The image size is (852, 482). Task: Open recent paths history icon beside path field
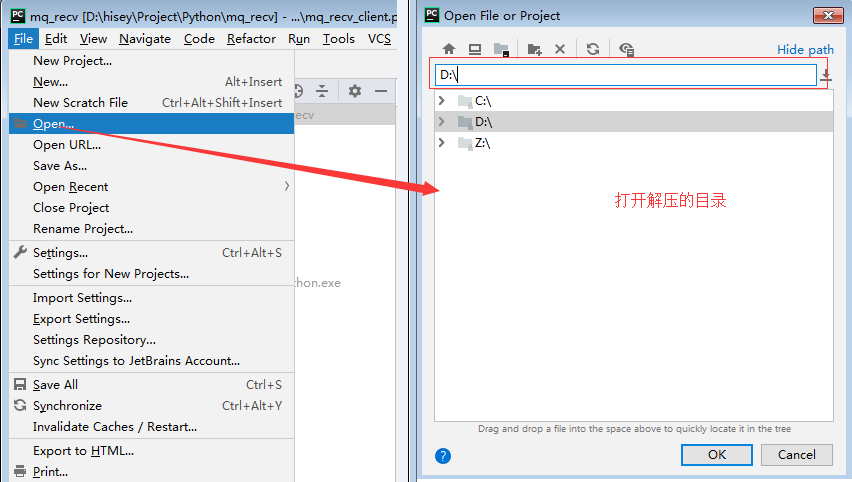(826, 76)
